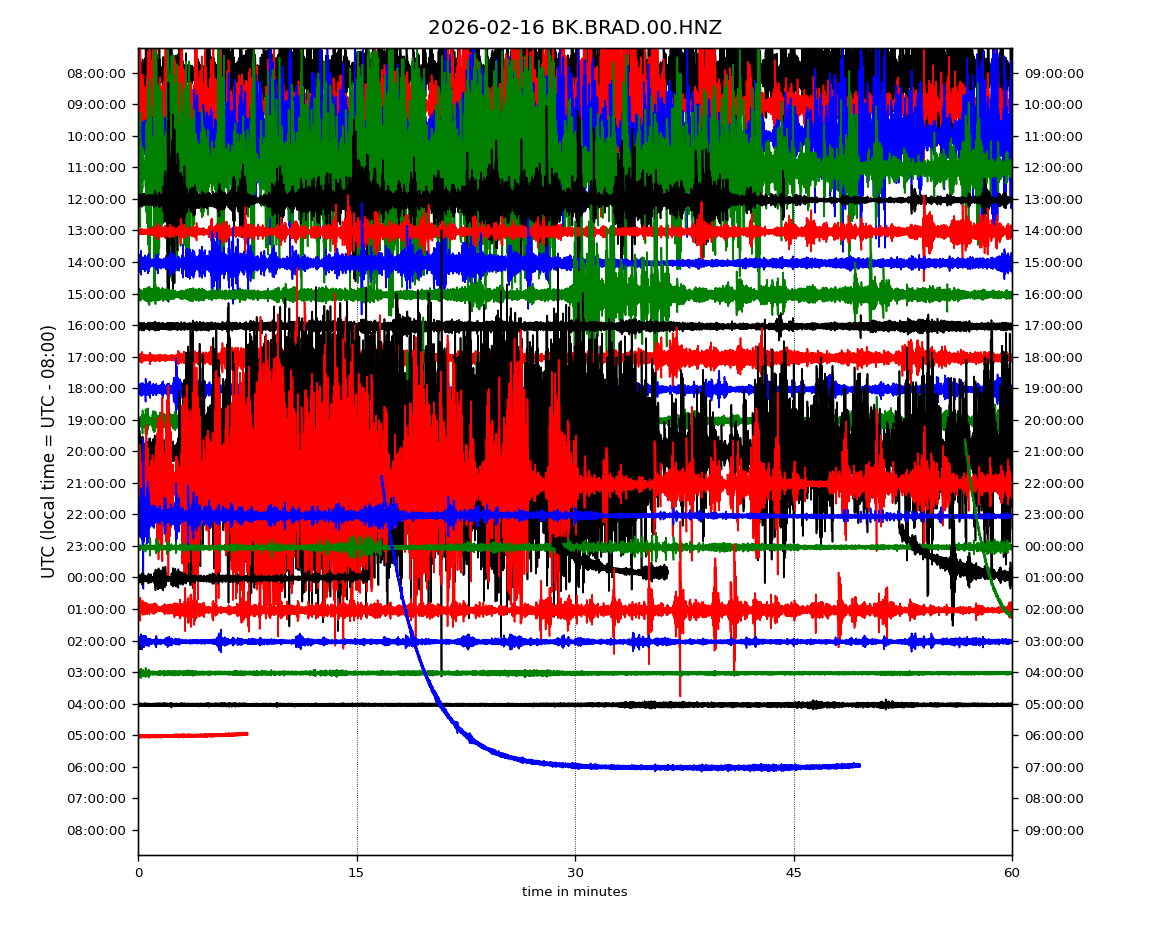
Task: Click the left-axis 21:00:00 time label
Action: point(96,483)
